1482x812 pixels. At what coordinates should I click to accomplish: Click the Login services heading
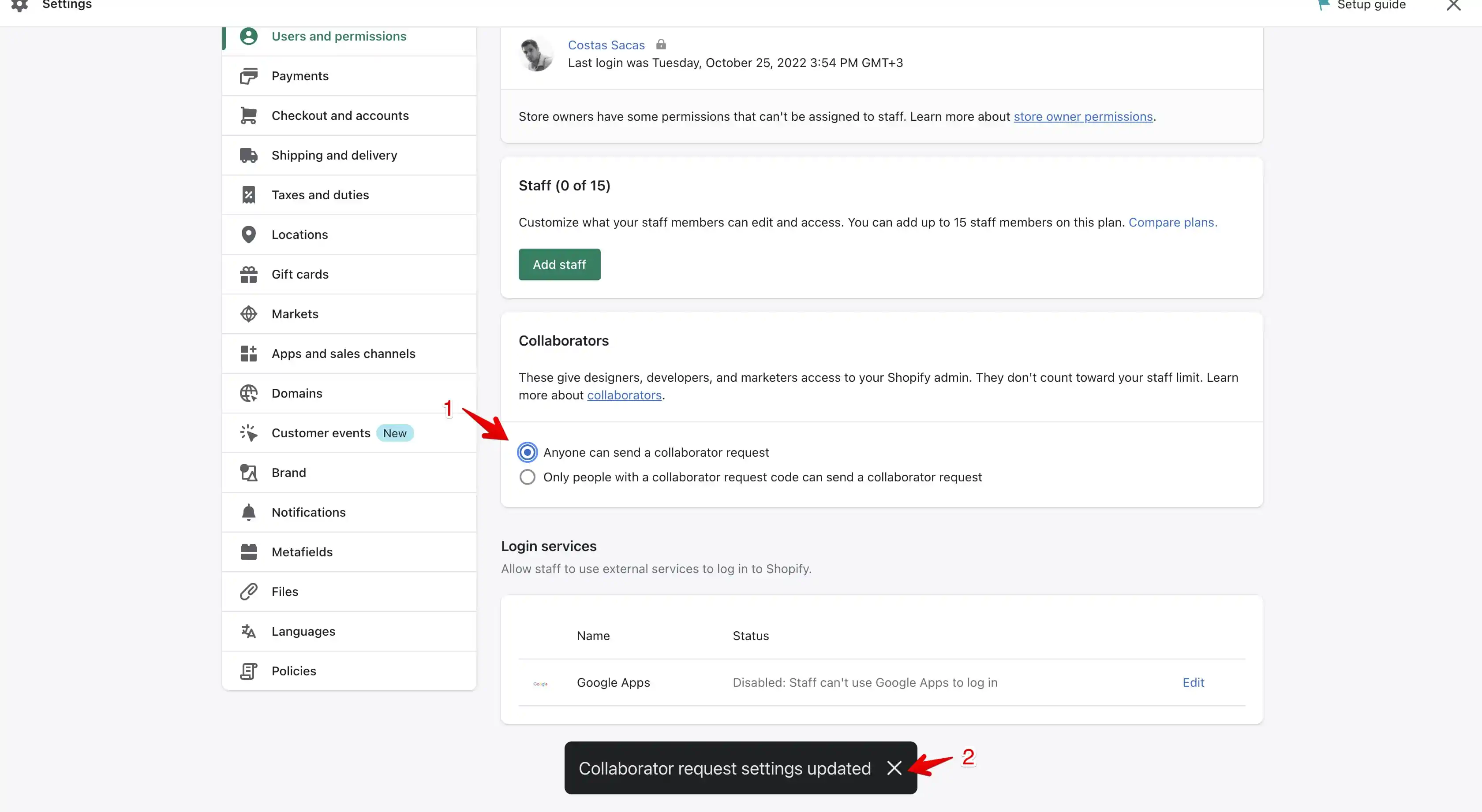click(549, 546)
